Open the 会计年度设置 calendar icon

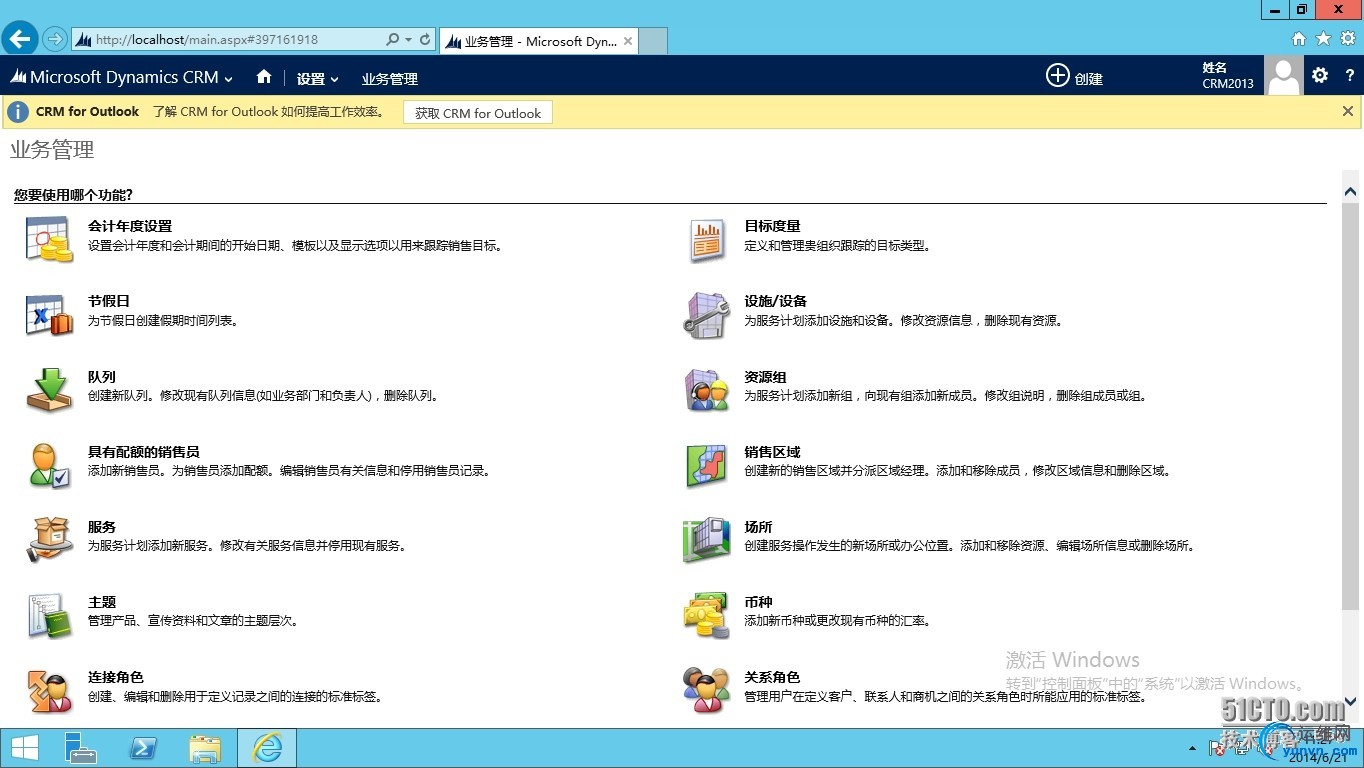pos(49,239)
